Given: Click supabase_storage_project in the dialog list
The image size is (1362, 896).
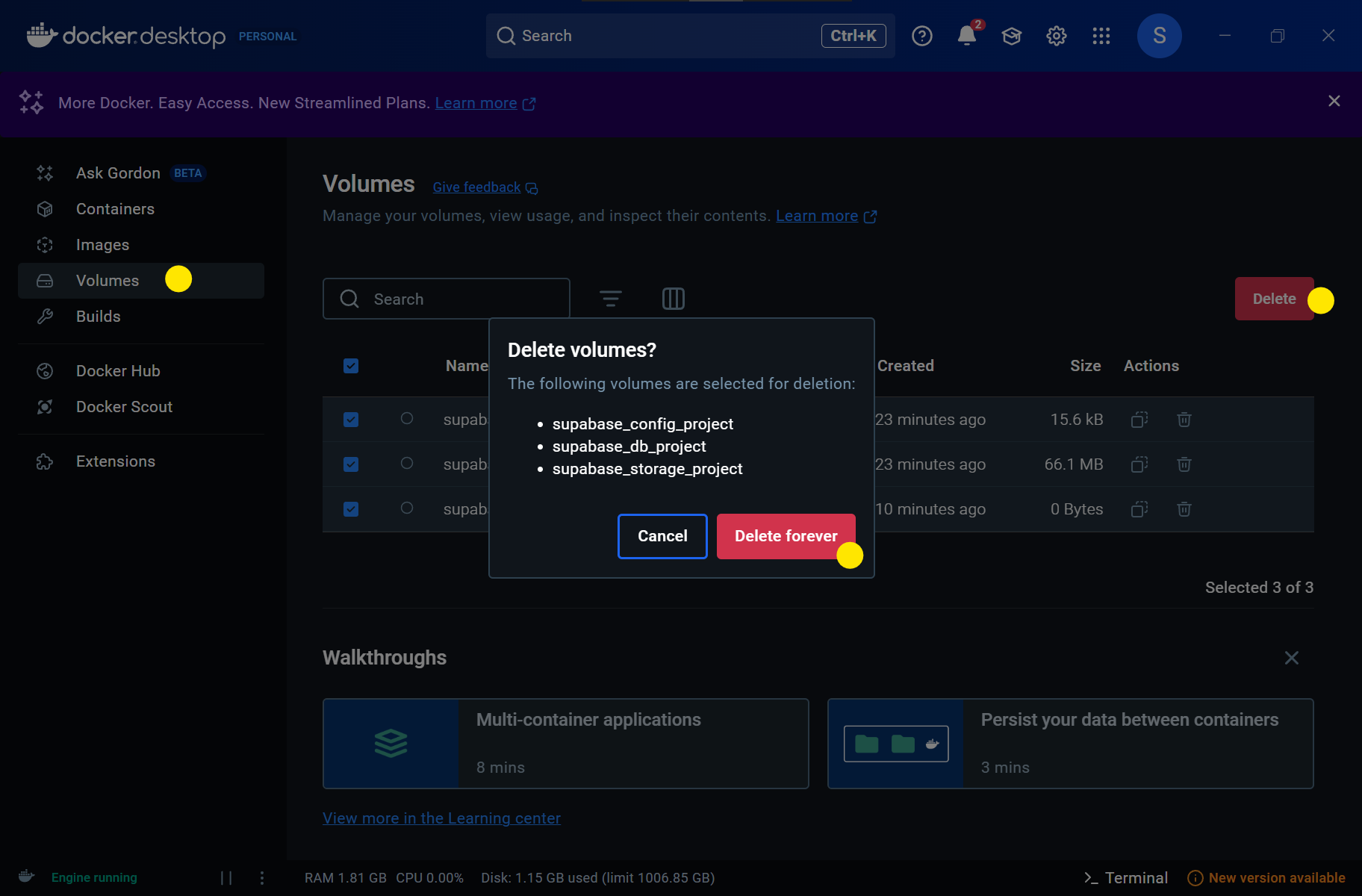Looking at the screenshot, I should click(x=647, y=469).
